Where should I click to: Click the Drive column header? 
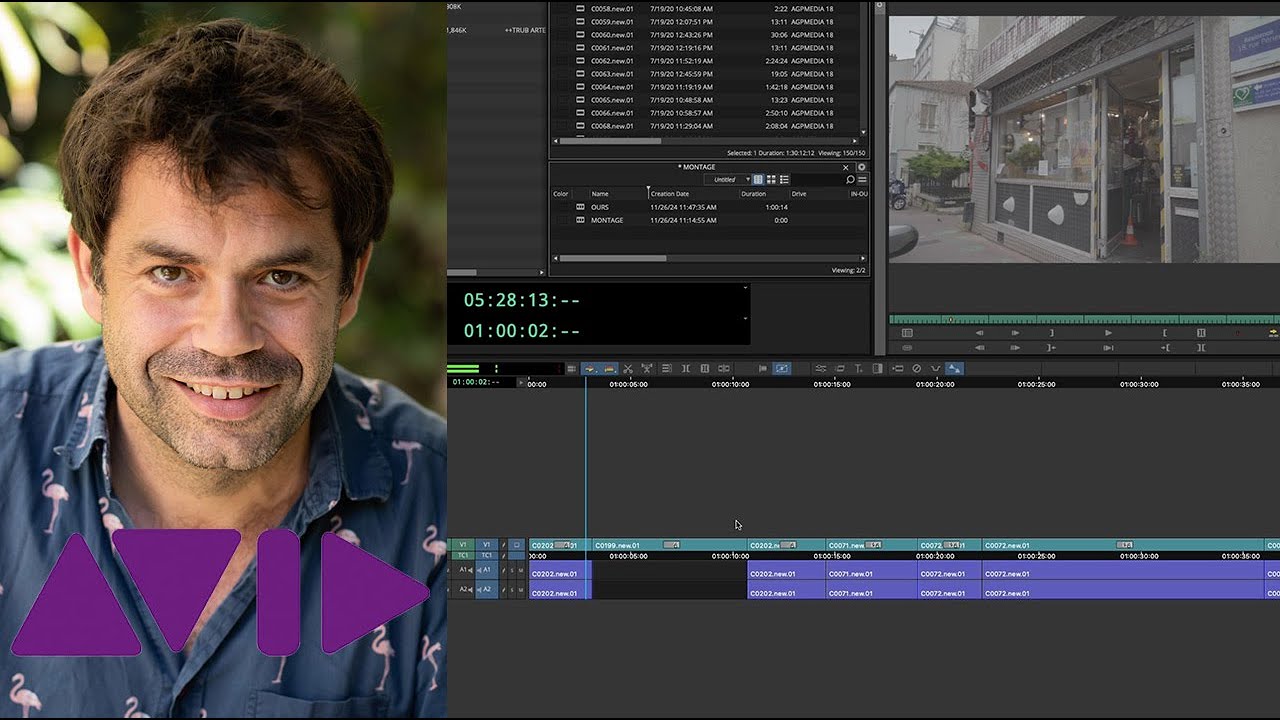pos(799,194)
